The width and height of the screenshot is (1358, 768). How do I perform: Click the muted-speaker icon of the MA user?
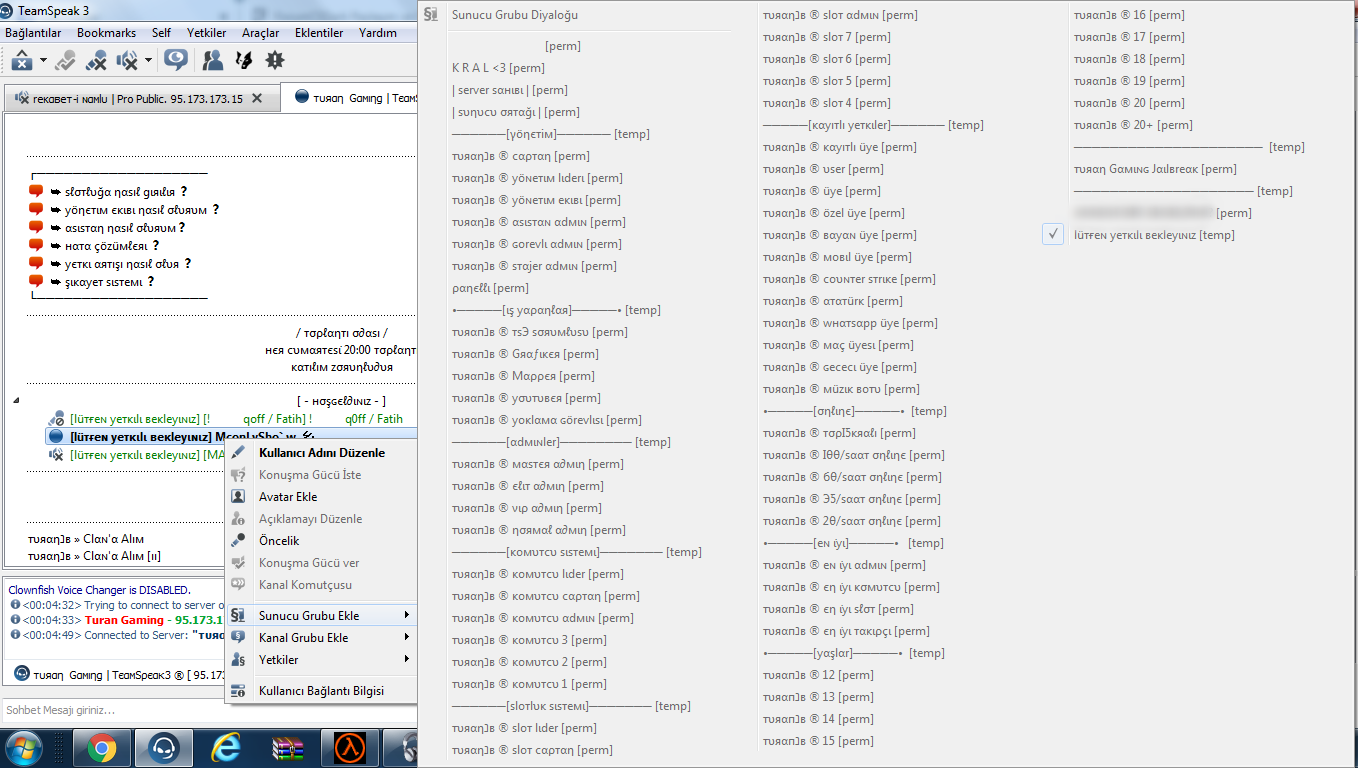57,455
